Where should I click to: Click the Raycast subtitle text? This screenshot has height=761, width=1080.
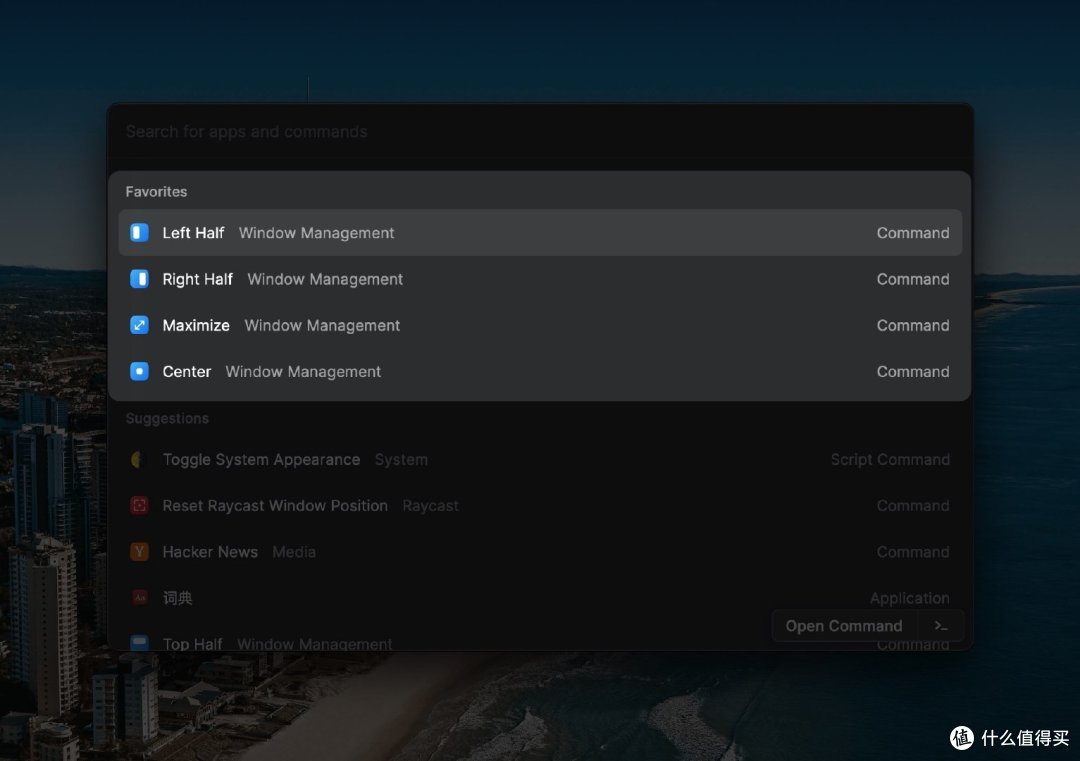click(x=430, y=505)
